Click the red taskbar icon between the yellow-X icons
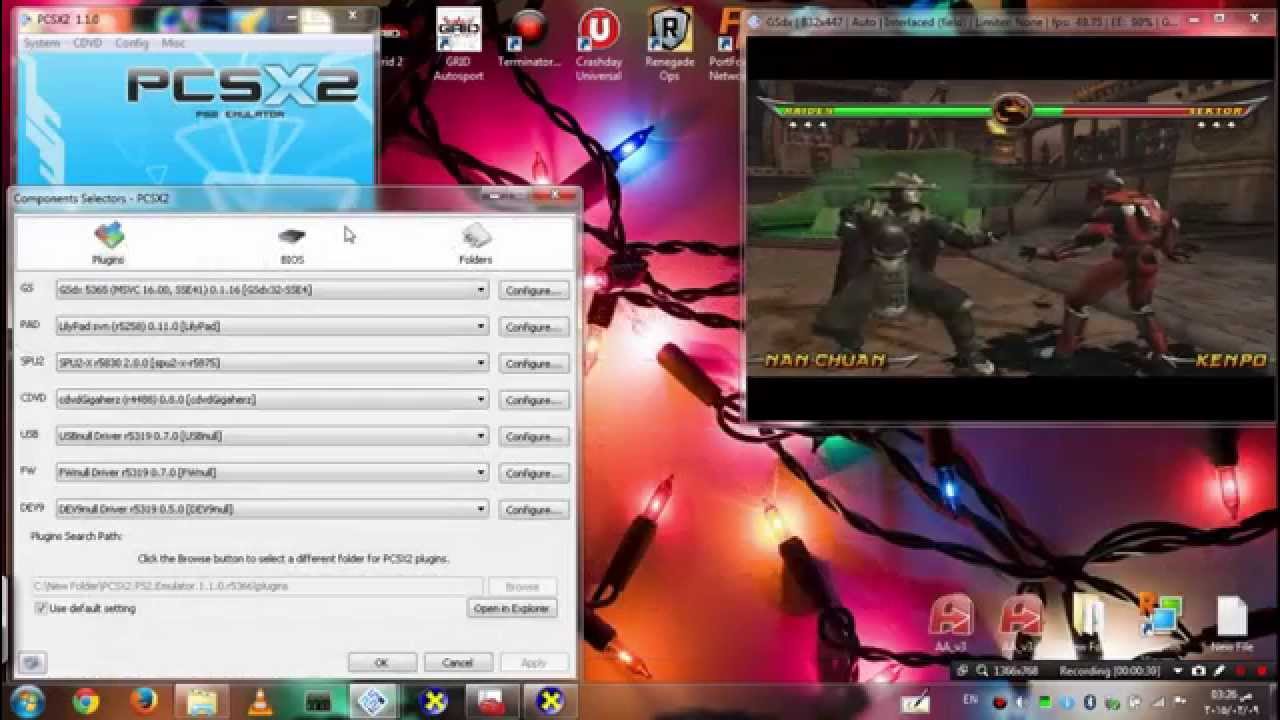The width and height of the screenshot is (1280, 720). [492, 702]
